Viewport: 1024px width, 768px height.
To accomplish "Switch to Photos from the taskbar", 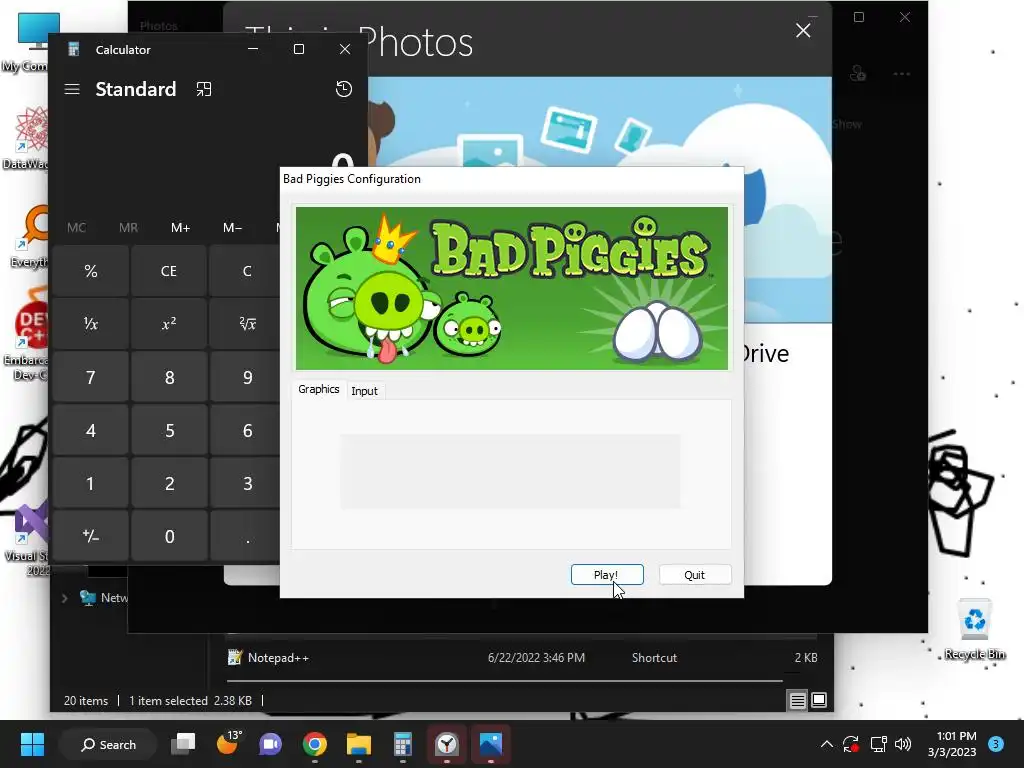I will click(491, 744).
